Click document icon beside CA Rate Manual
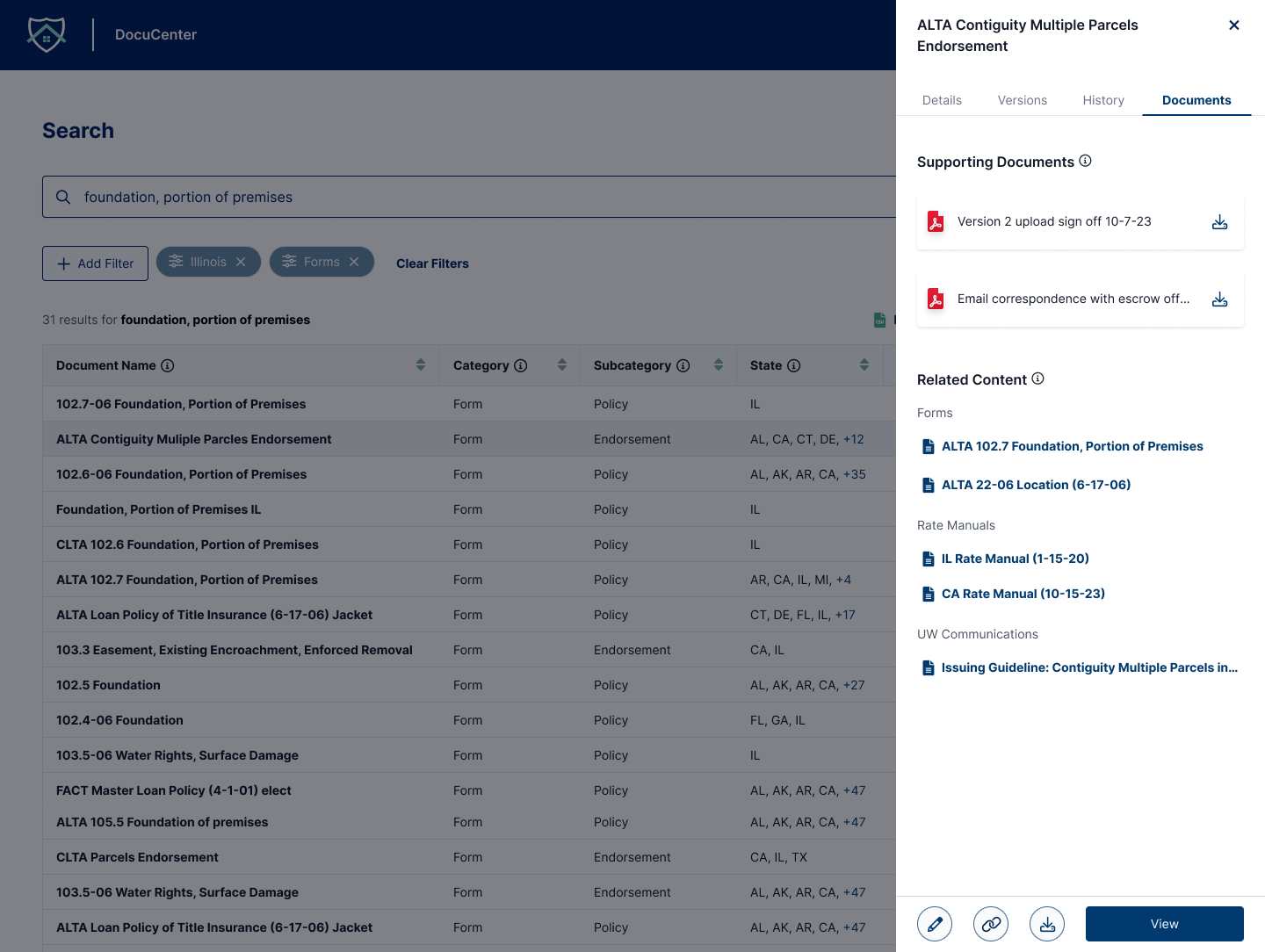This screenshot has height=952, width=1265. coord(928,594)
